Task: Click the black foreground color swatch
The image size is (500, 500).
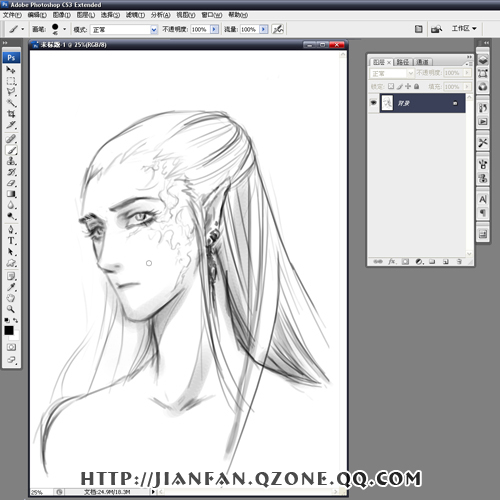Action: 9,330
